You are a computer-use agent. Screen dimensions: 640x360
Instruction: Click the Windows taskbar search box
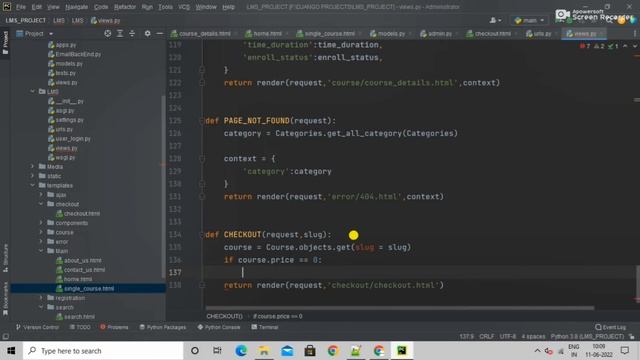tap(103, 351)
